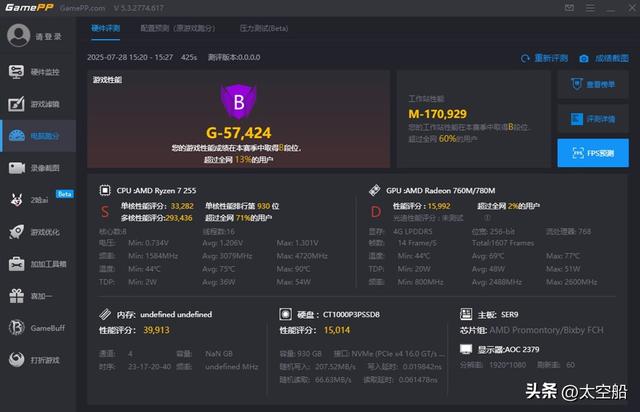Click memory score 39,913

point(156,330)
